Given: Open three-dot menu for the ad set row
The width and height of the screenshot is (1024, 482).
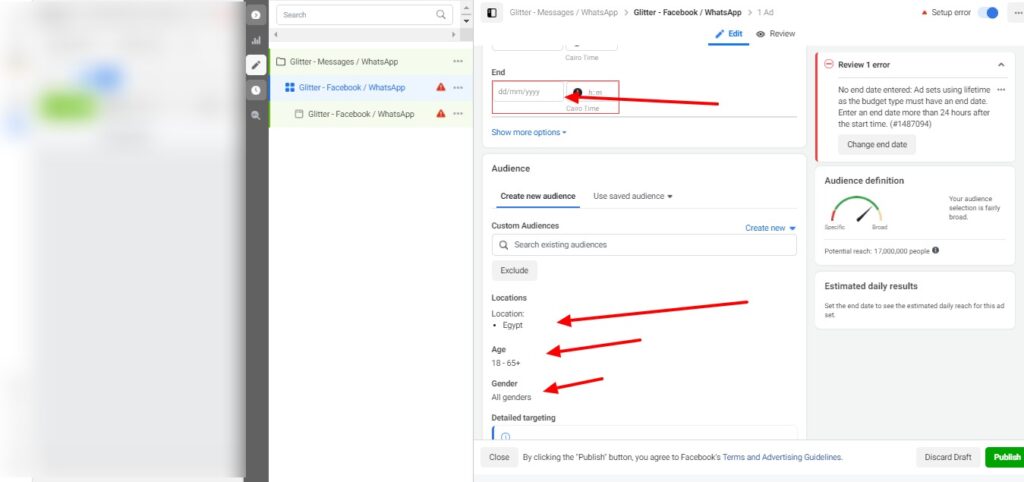Looking at the screenshot, I should (458, 88).
